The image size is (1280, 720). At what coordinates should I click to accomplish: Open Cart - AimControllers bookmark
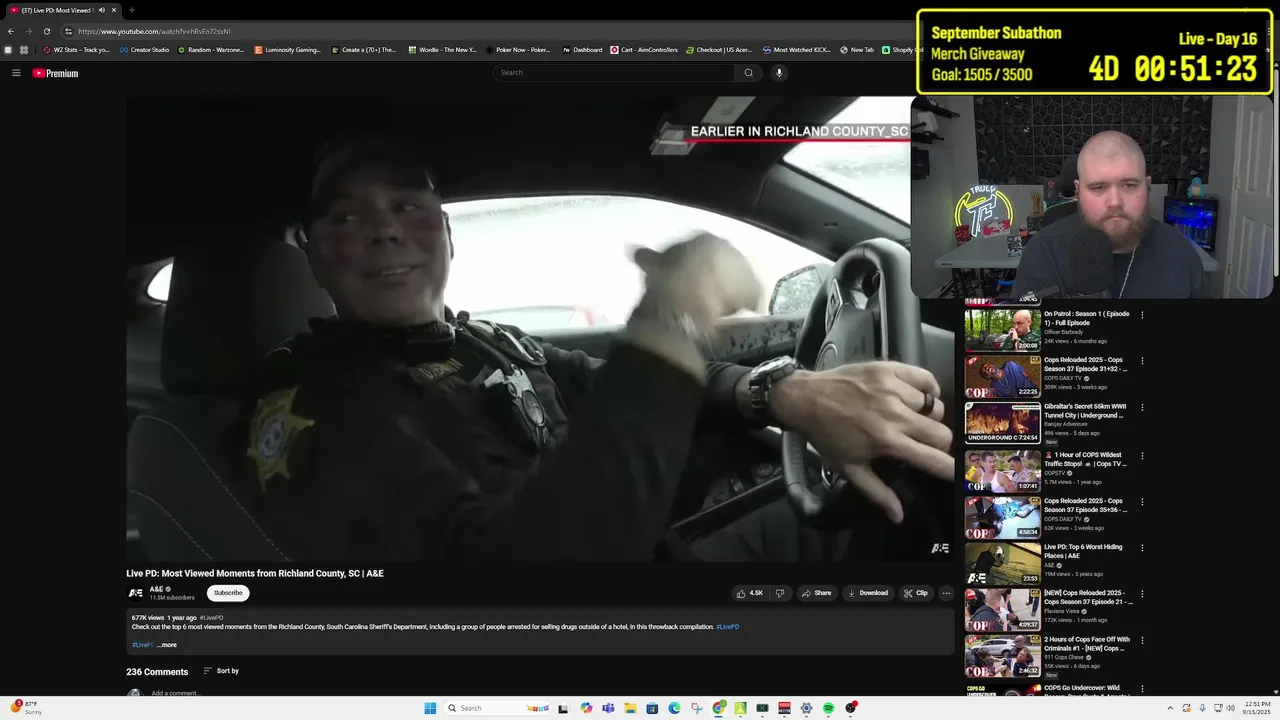pos(644,50)
